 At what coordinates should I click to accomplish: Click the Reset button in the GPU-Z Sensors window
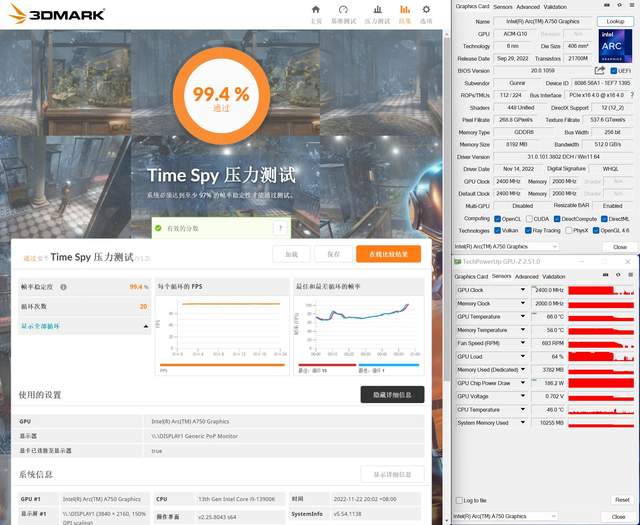click(622, 500)
